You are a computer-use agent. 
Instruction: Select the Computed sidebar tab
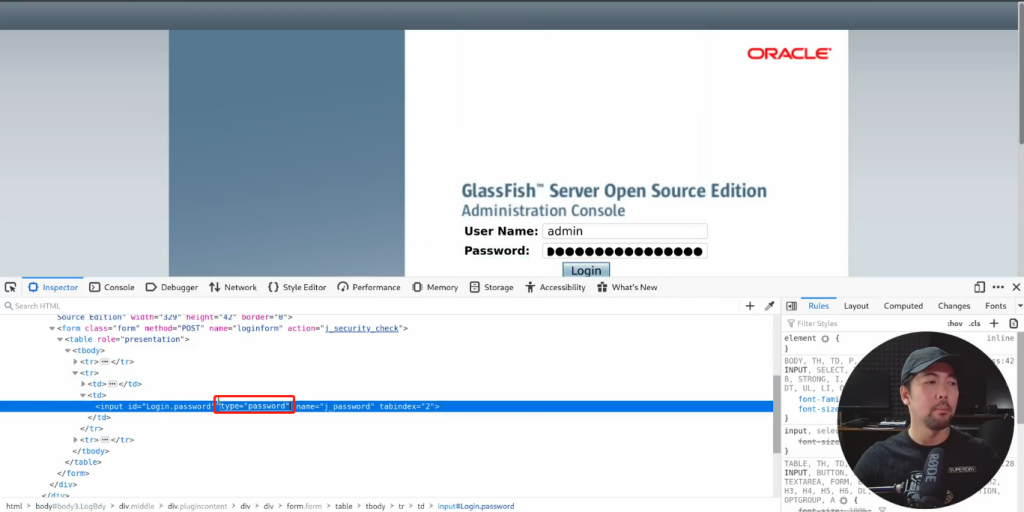coord(903,306)
